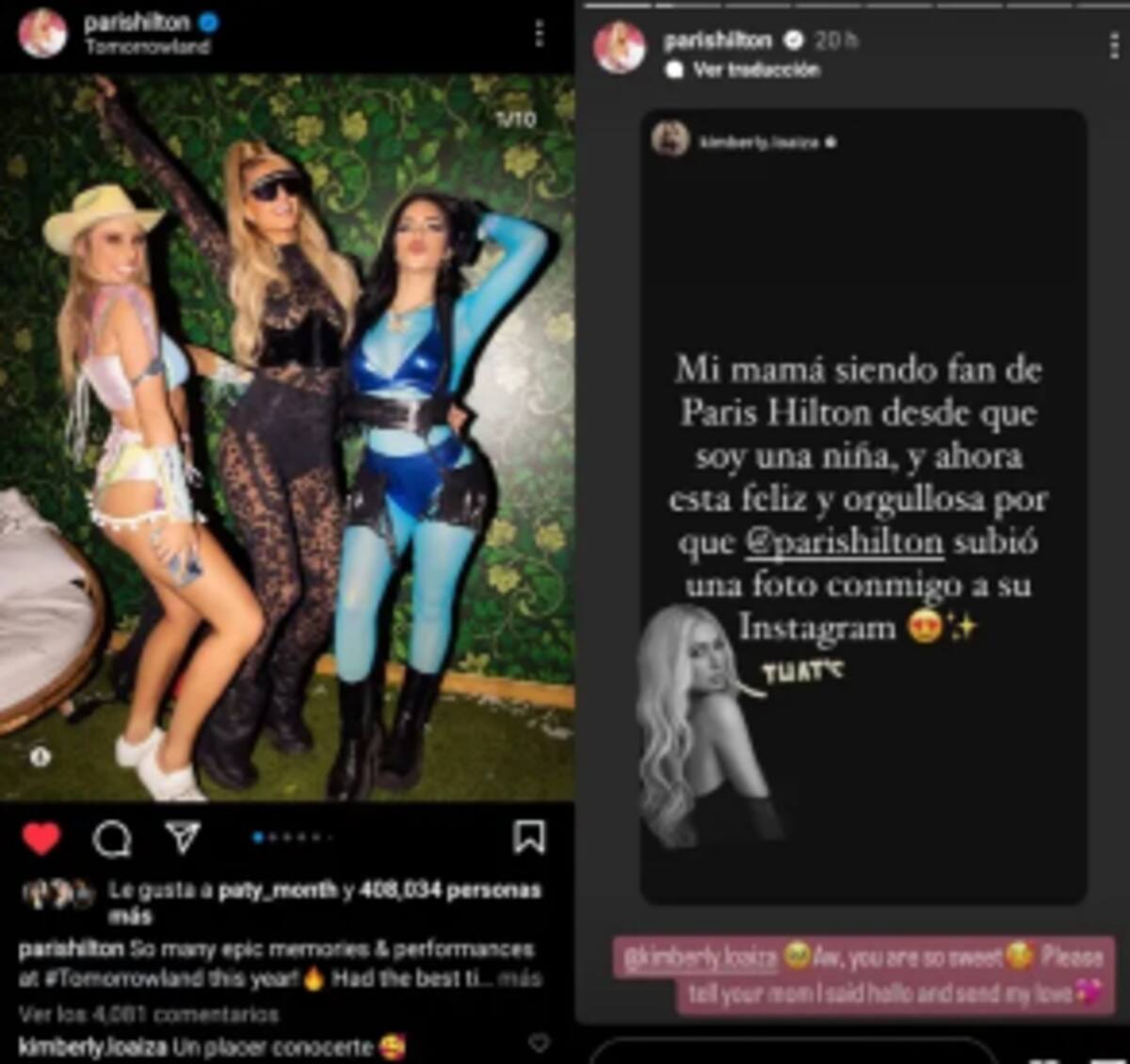Expand the caption with "más"
The image size is (1130, 1064).
click(x=521, y=978)
